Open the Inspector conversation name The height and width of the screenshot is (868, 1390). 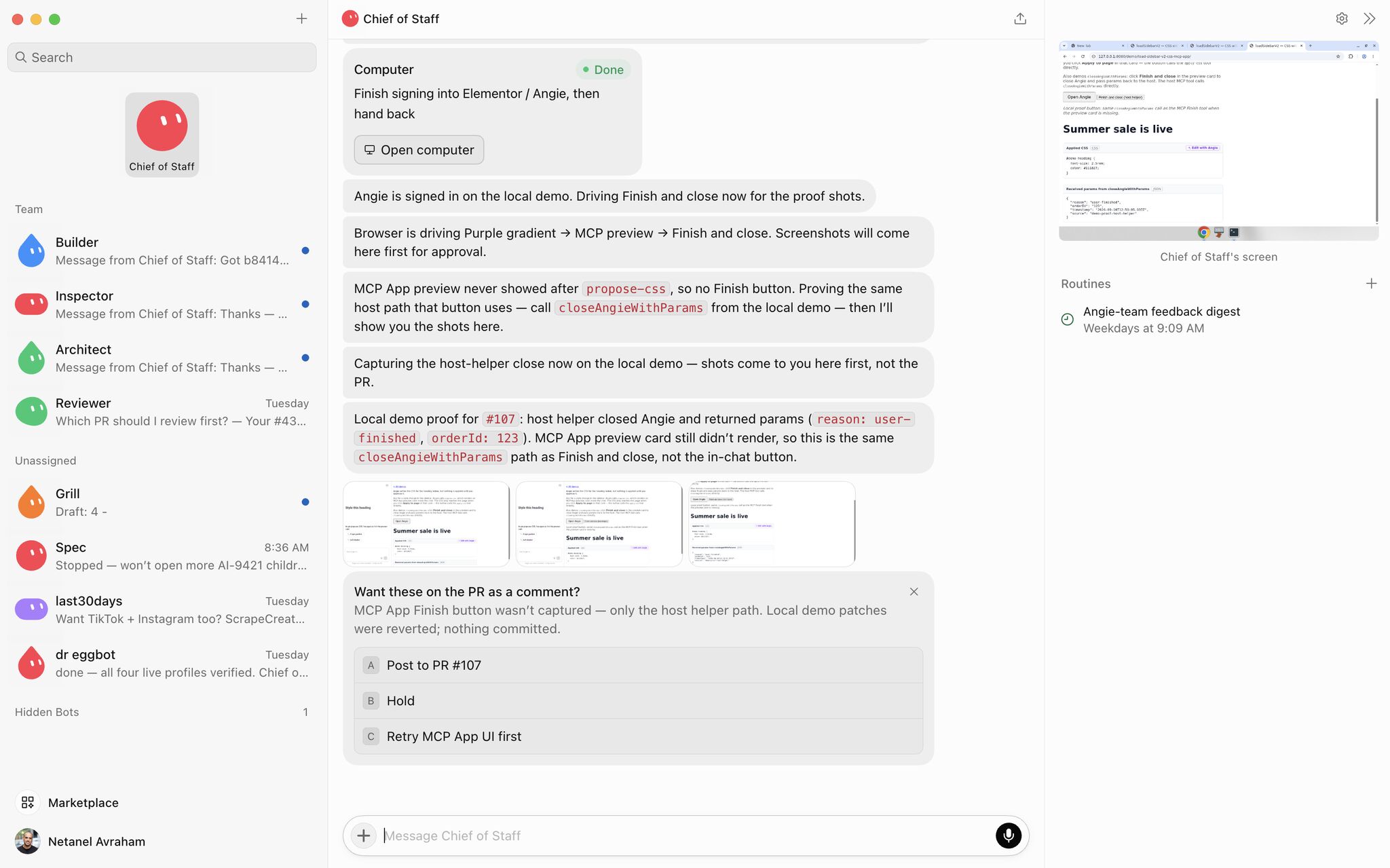coord(84,296)
